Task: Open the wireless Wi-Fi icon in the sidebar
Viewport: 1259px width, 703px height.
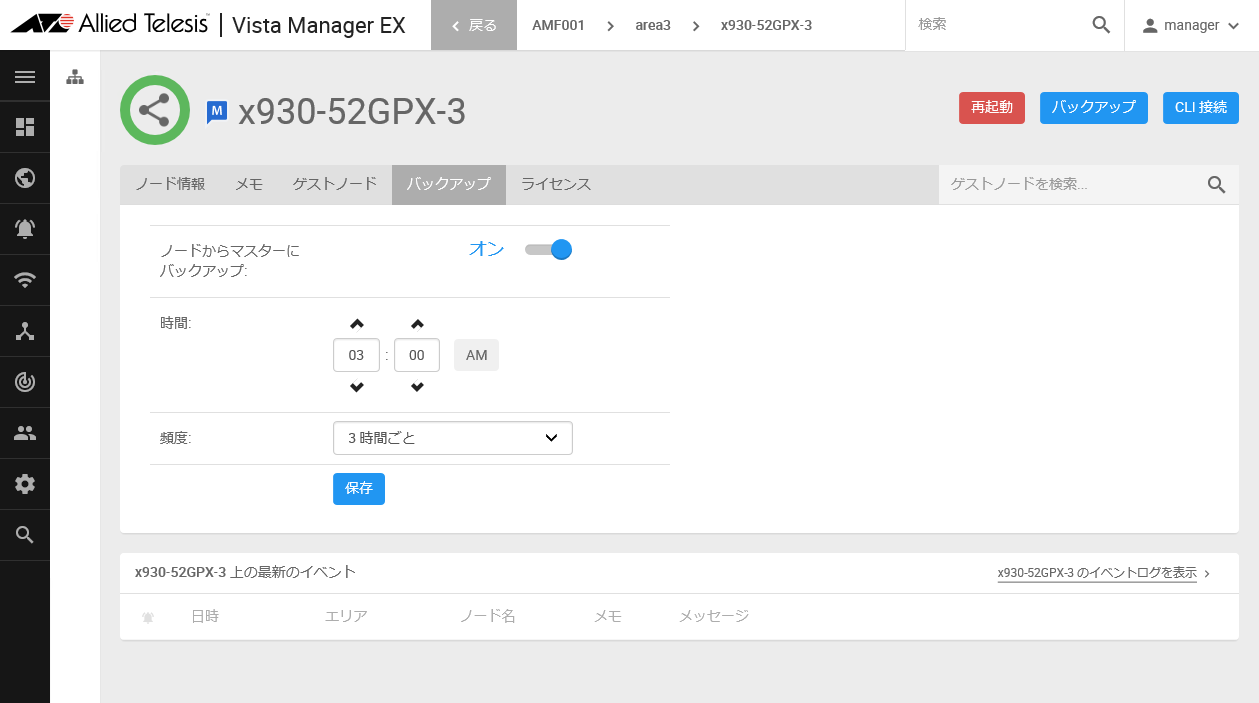Action: (x=25, y=280)
